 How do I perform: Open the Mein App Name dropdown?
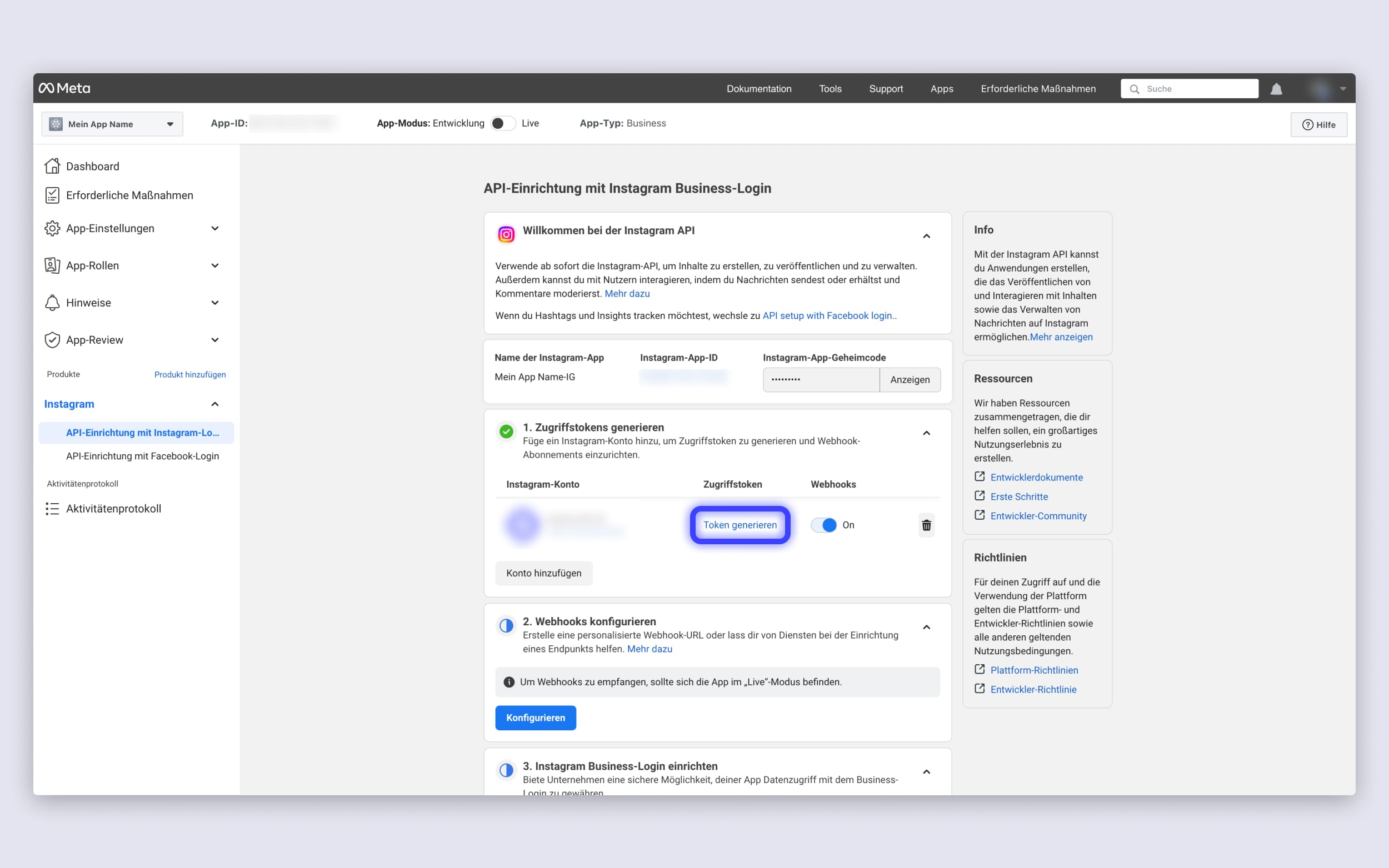(x=112, y=124)
